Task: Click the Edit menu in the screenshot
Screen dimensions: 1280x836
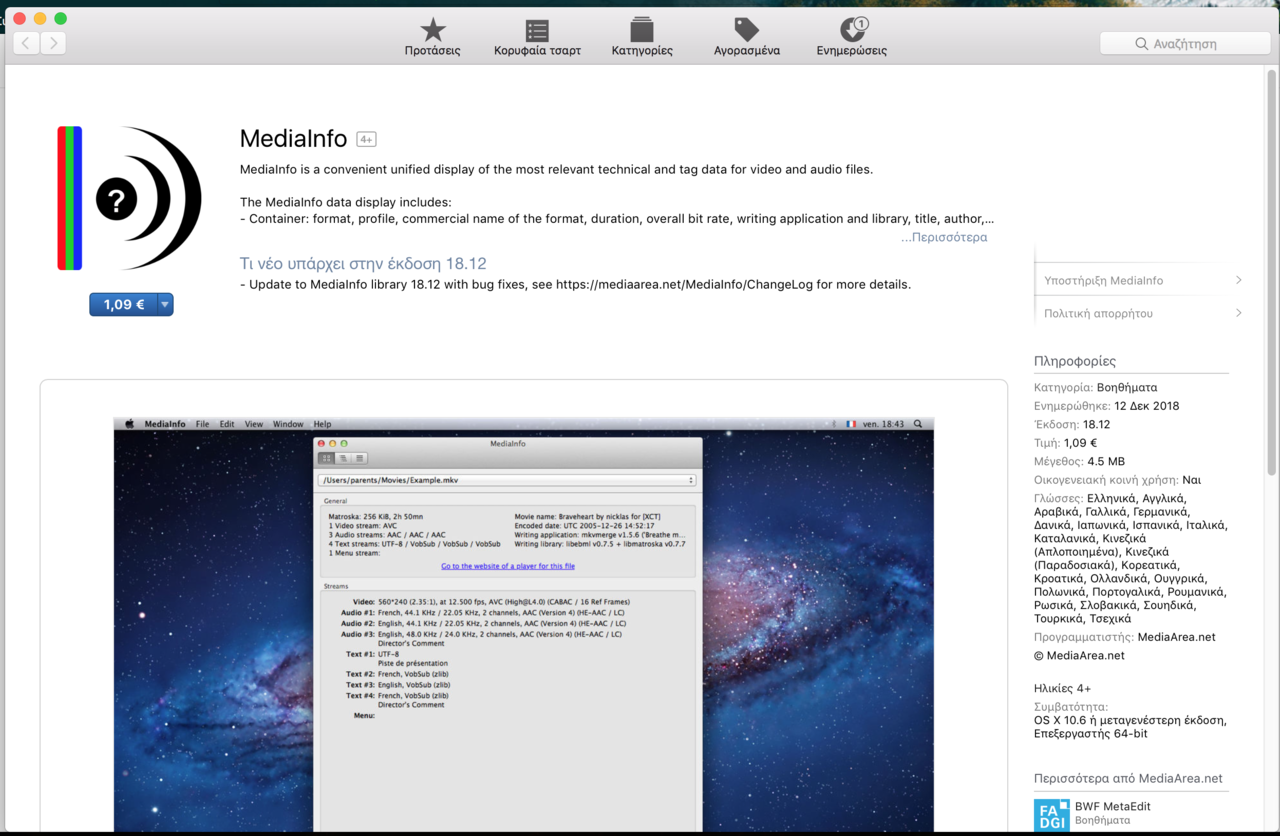Action: 227,424
